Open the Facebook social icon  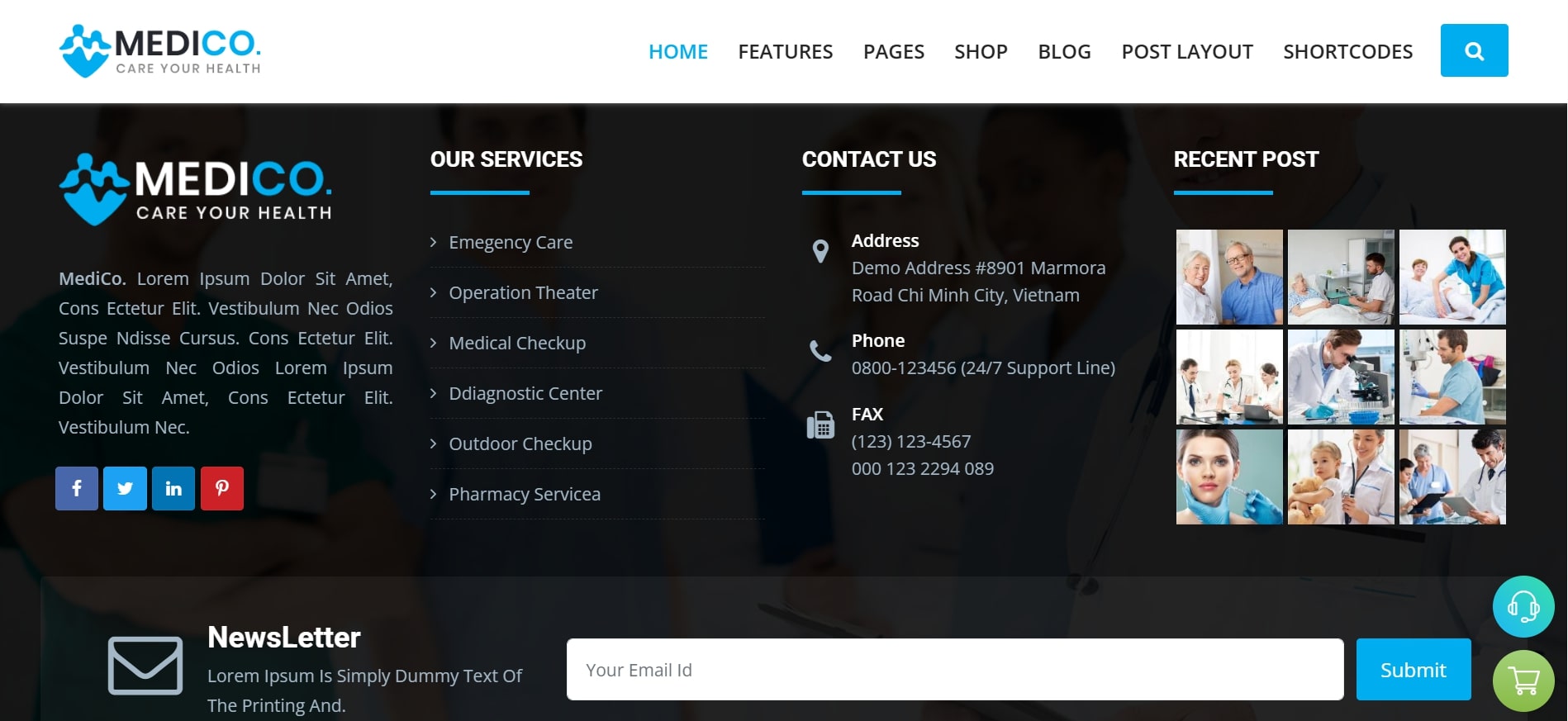pos(77,488)
